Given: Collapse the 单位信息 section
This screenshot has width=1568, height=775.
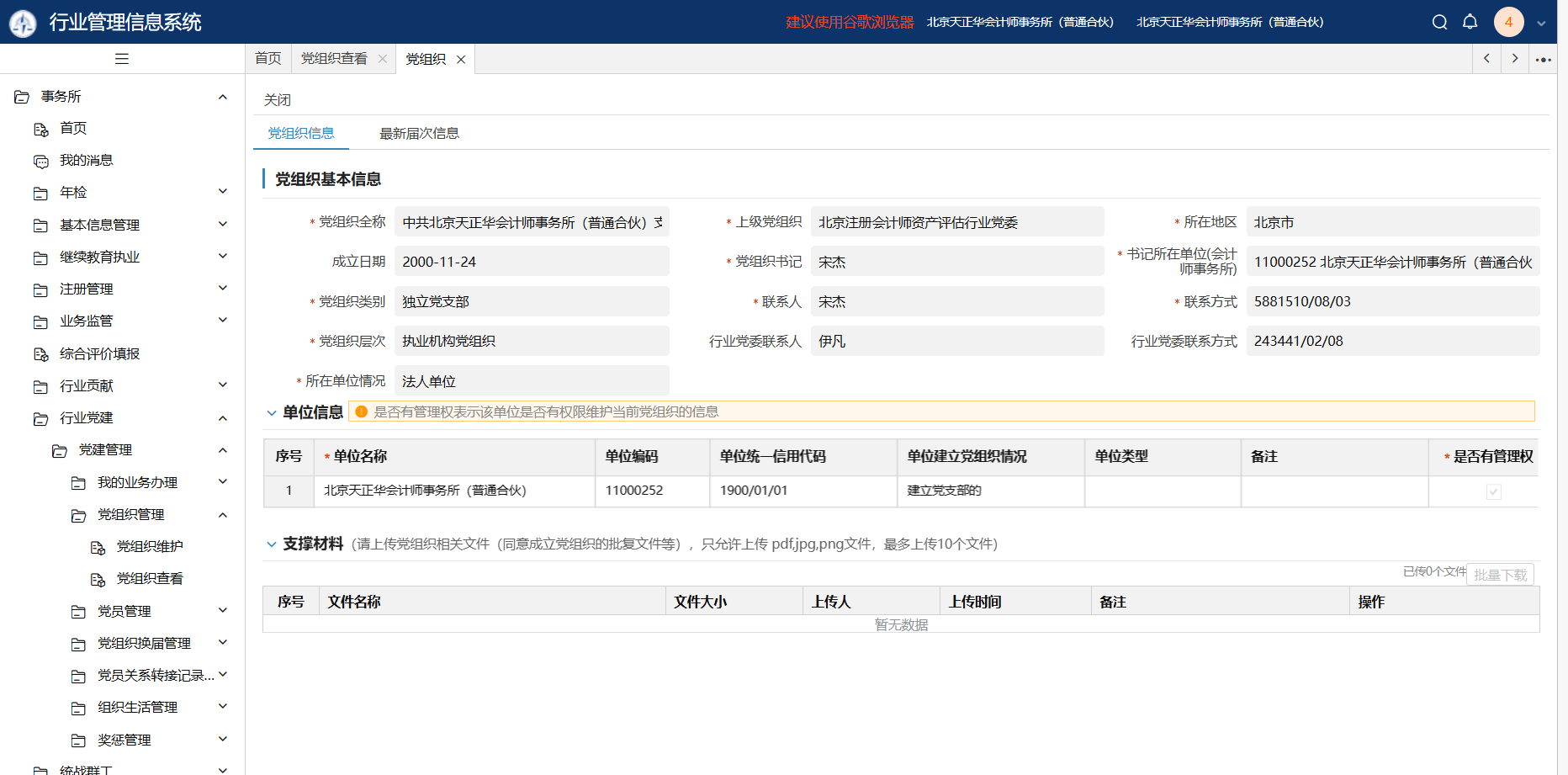Looking at the screenshot, I should (272, 412).
